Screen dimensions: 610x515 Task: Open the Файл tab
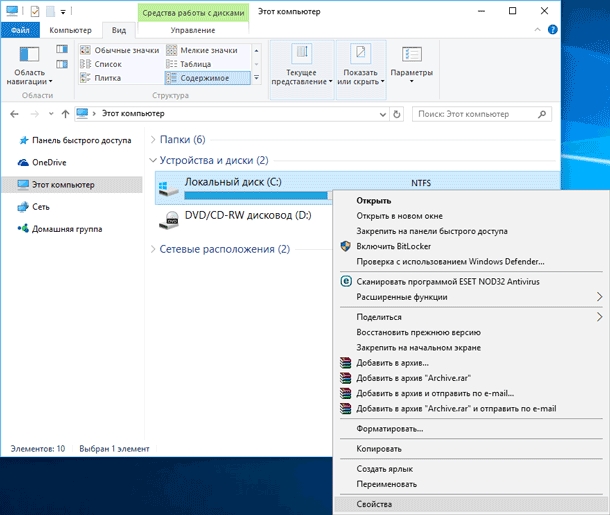pos(20,31)
